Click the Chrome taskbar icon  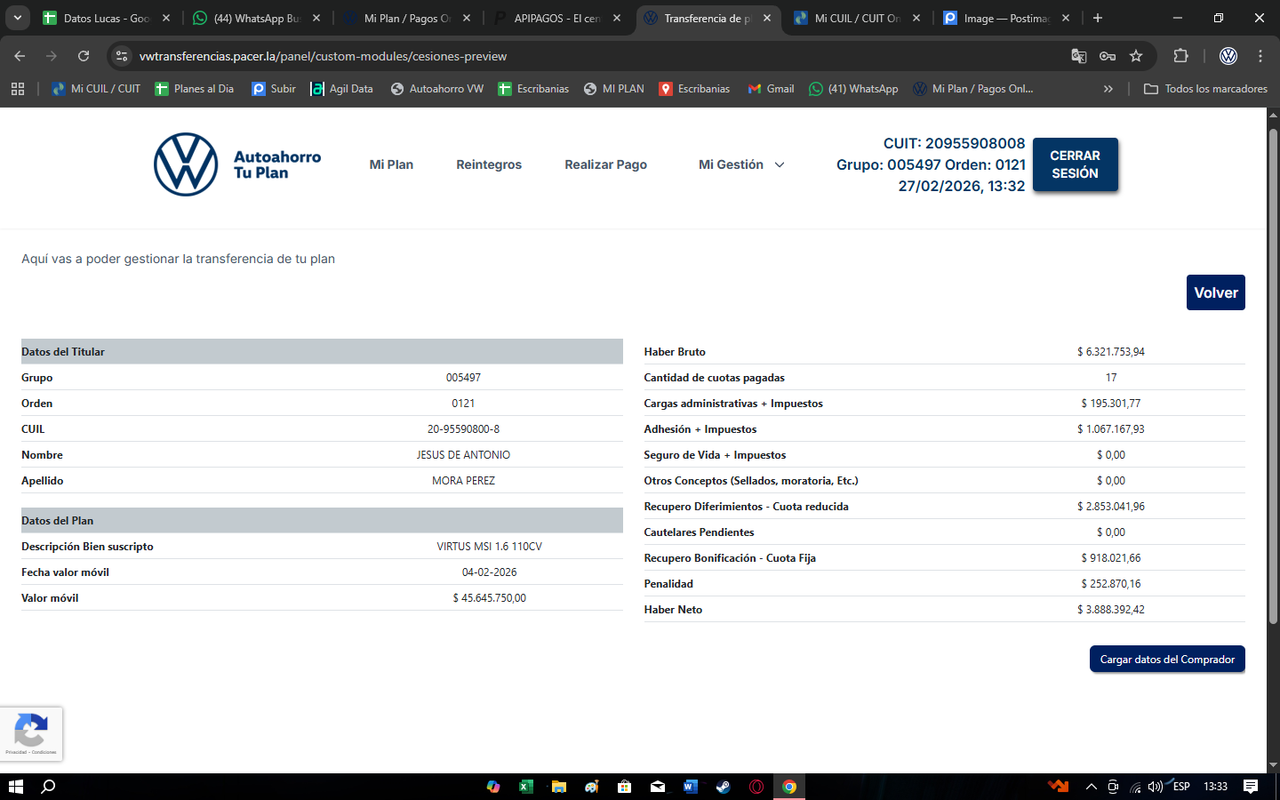(x=789, y=786)
